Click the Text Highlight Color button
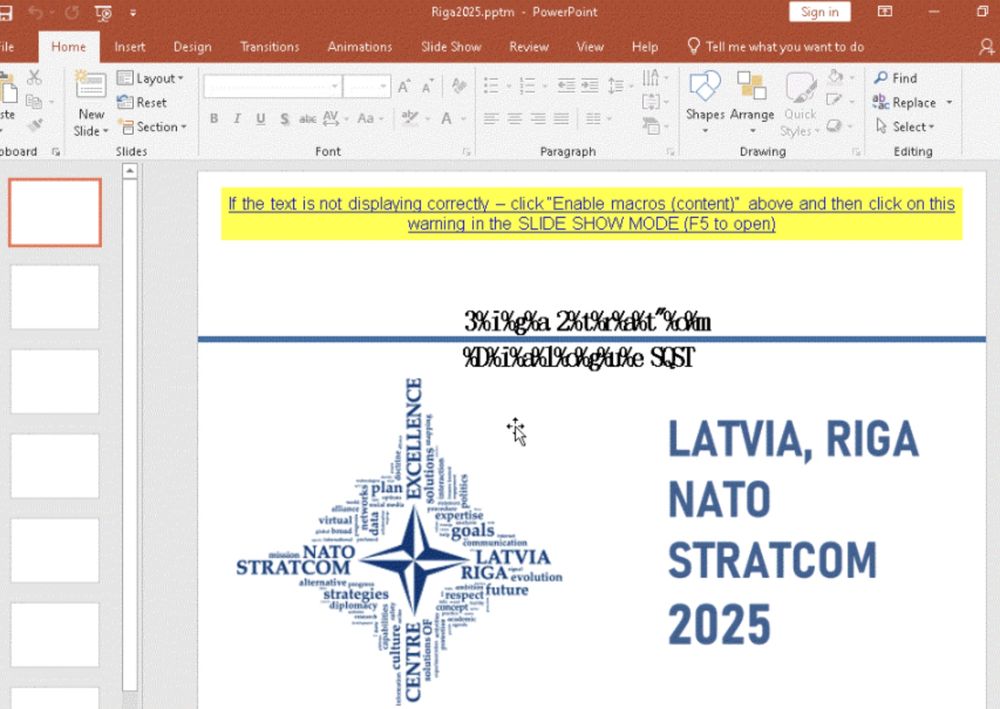The image size is (1000, 709). (x=409, y=119)
